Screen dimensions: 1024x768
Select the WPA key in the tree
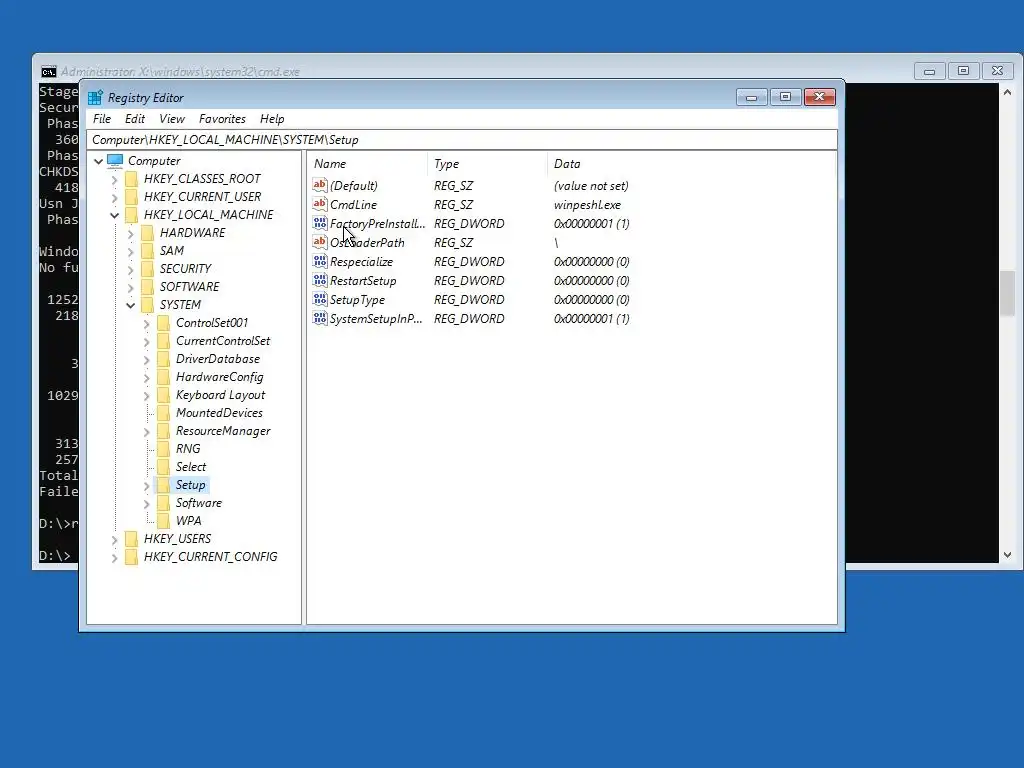pyautogui.click(x=189, y=520)
